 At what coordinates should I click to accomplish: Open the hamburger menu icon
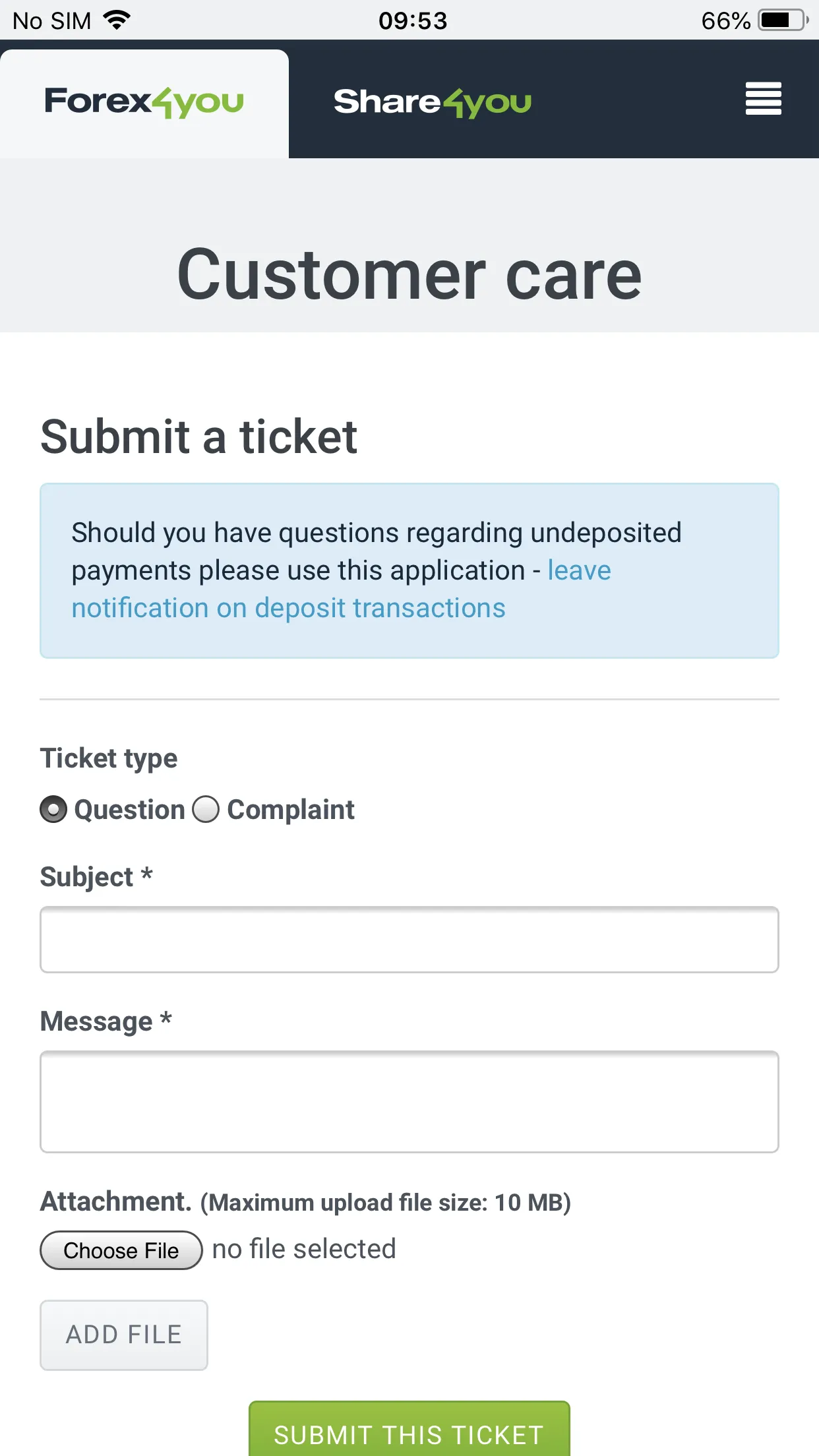click(x=763, y=99)
